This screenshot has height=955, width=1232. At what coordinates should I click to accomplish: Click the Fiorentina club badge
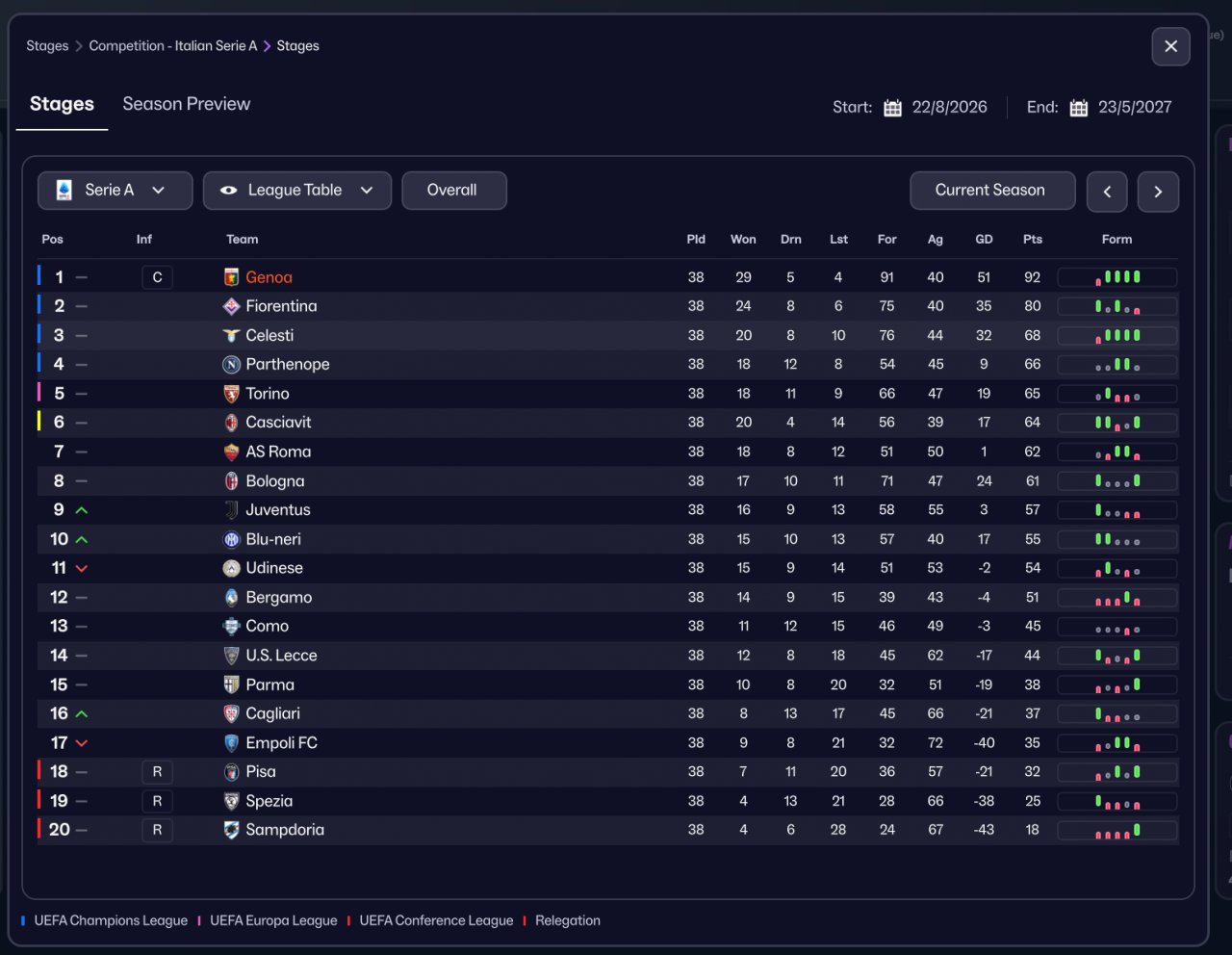click(x=231, y=306)
